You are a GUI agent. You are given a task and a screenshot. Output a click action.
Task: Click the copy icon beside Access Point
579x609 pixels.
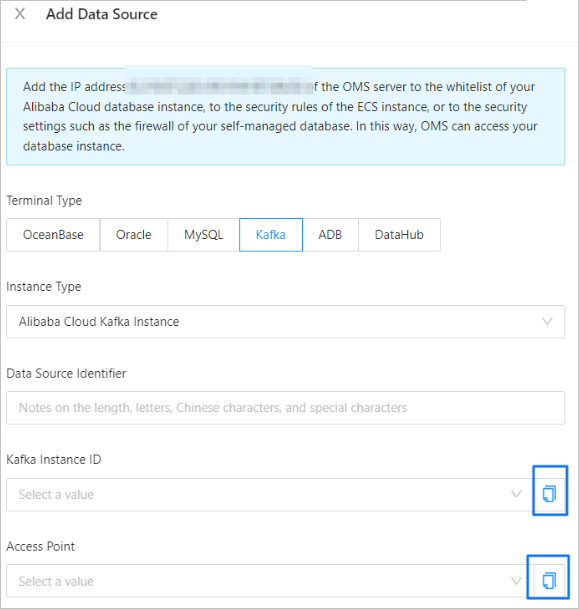[x=549, y=581]
